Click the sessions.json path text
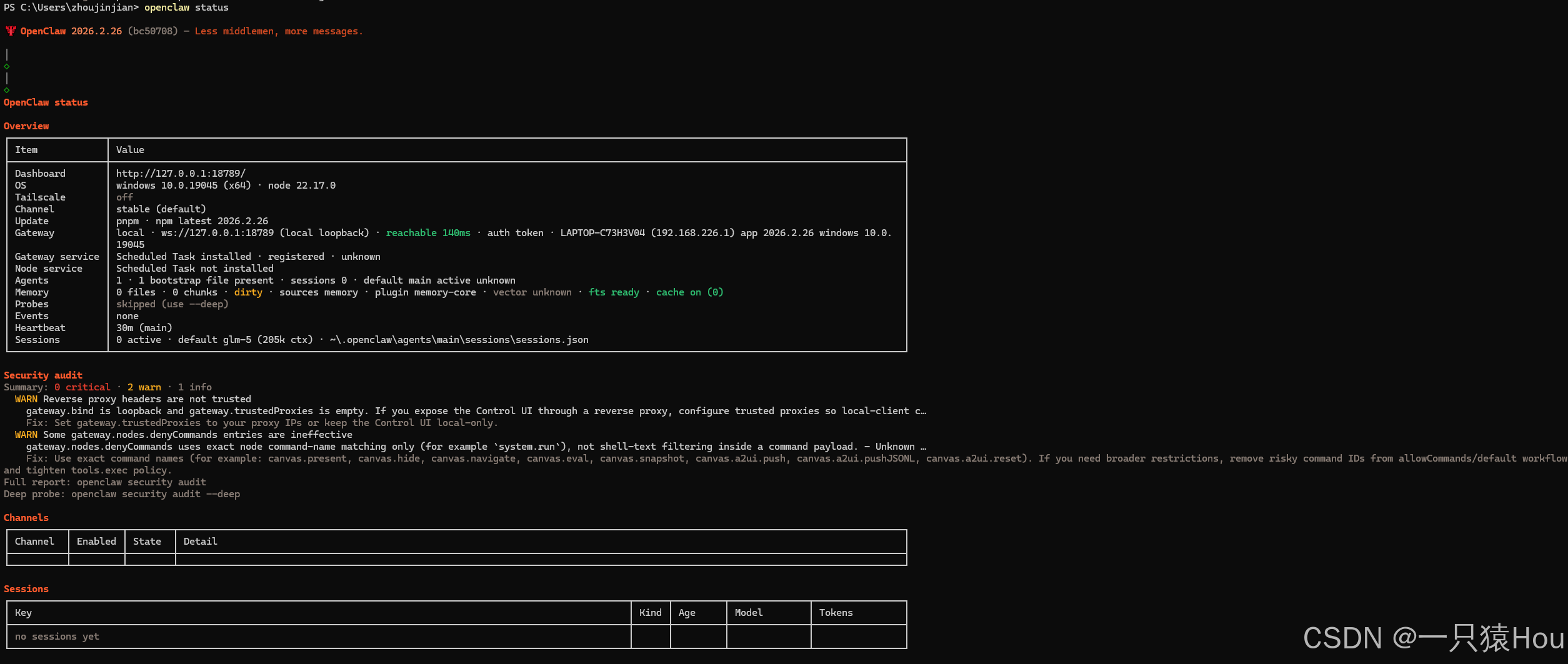The width and height of the screenshot is (1568, 664). click(459, 340)
